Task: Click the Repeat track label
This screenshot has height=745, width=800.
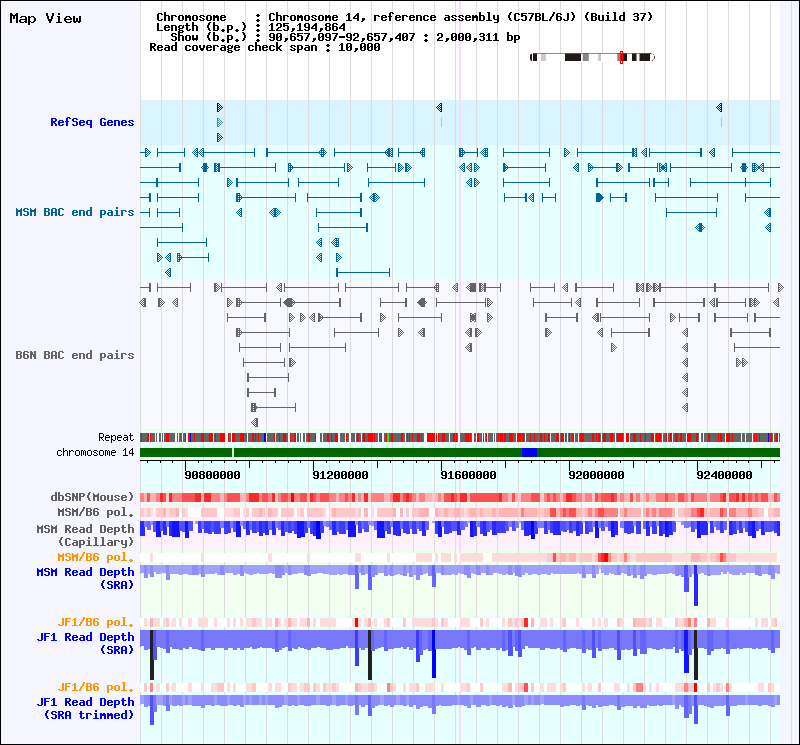Action: (x=116, y=437)
